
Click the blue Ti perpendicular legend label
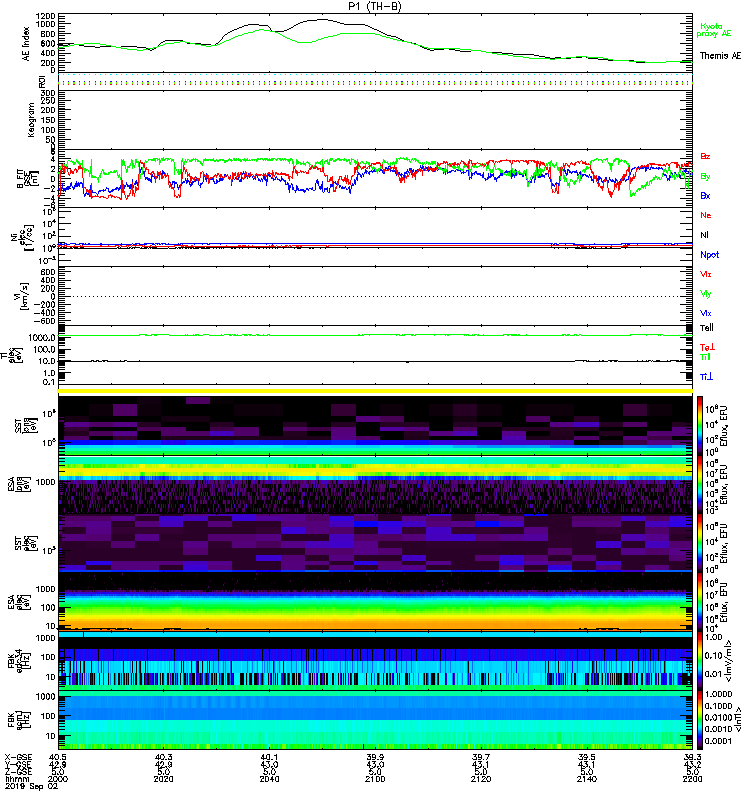(706, 377)
